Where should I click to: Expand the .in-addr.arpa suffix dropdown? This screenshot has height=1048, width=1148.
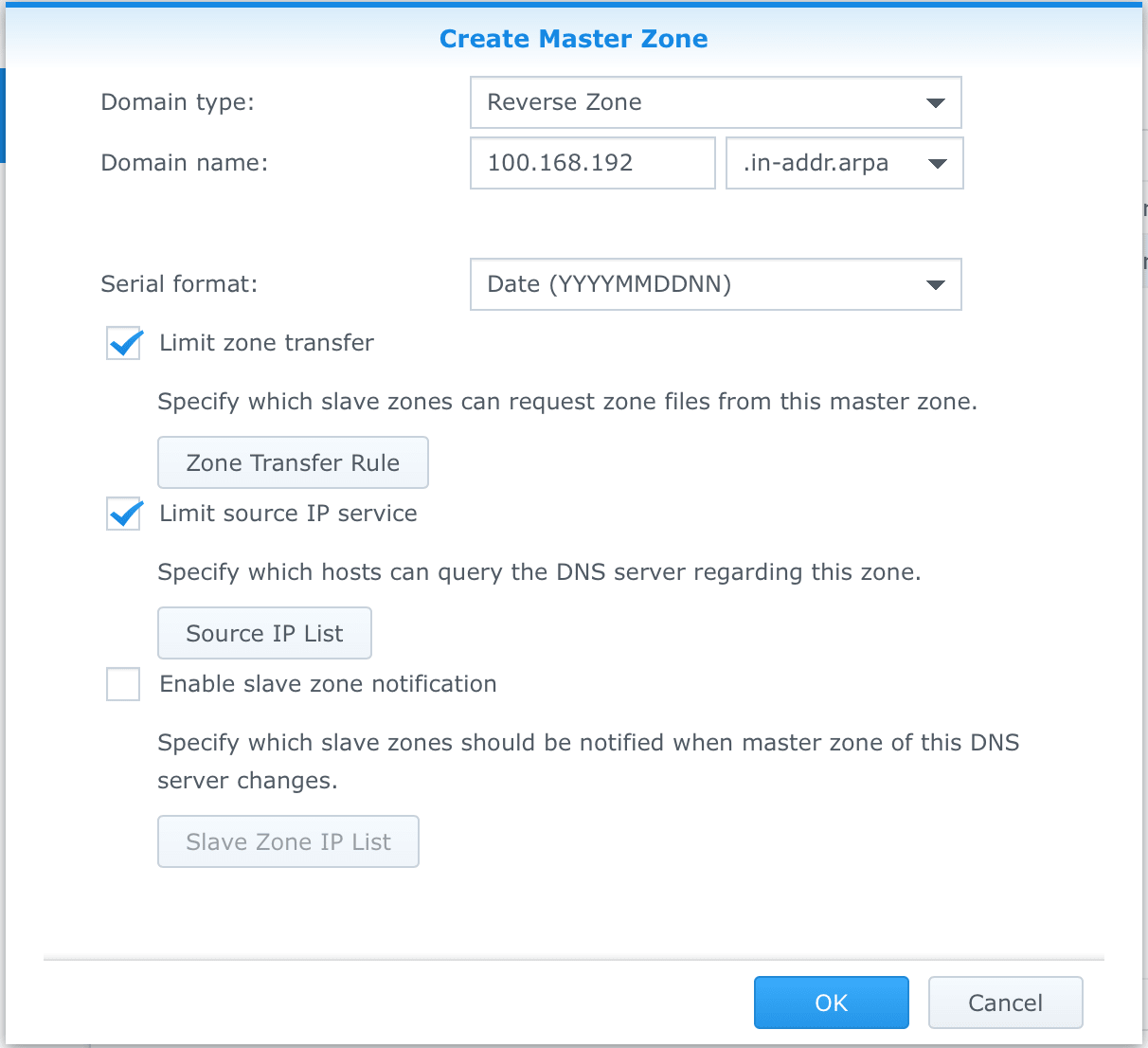tap(845, 163)
